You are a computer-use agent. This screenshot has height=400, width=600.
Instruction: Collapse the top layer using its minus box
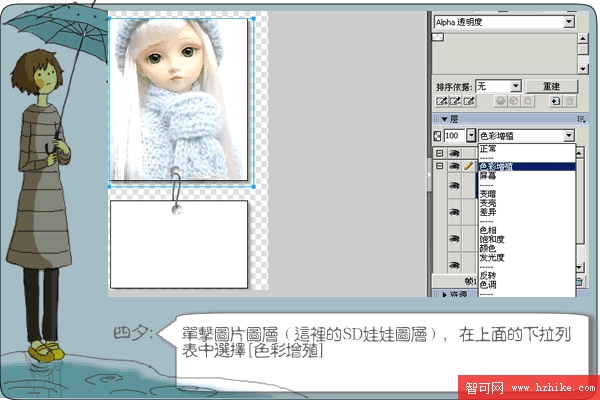438,153
